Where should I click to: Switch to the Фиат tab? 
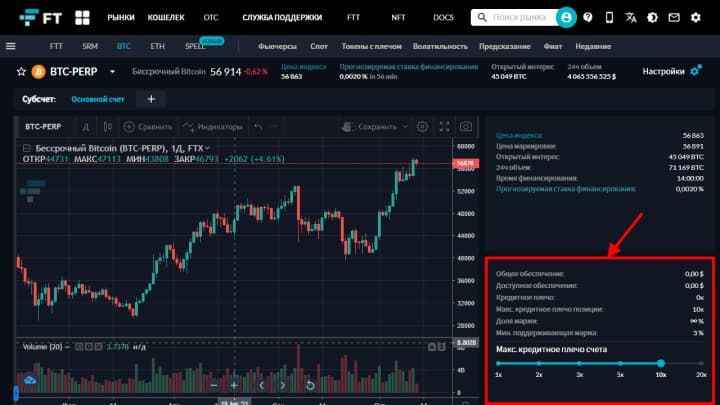click(x=553, y=46)
